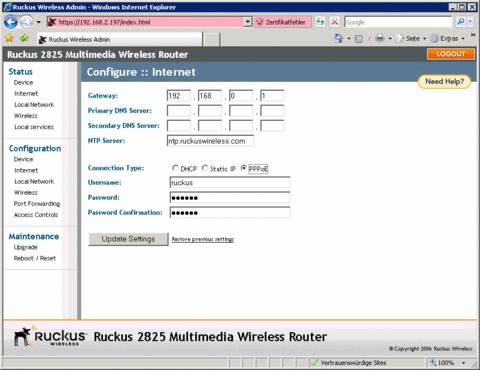Click the Print icon in command bar
Screen dimensions: 480x370
380,38
